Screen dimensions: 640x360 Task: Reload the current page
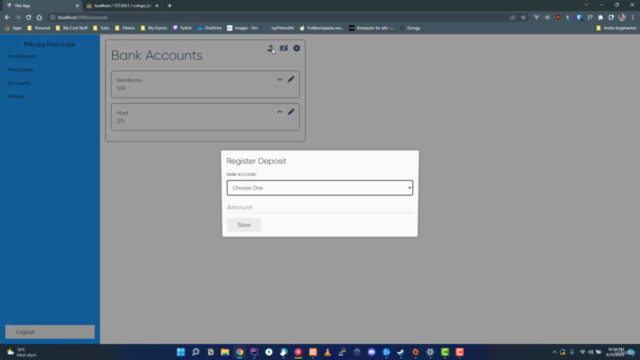[x=29, y=18]
